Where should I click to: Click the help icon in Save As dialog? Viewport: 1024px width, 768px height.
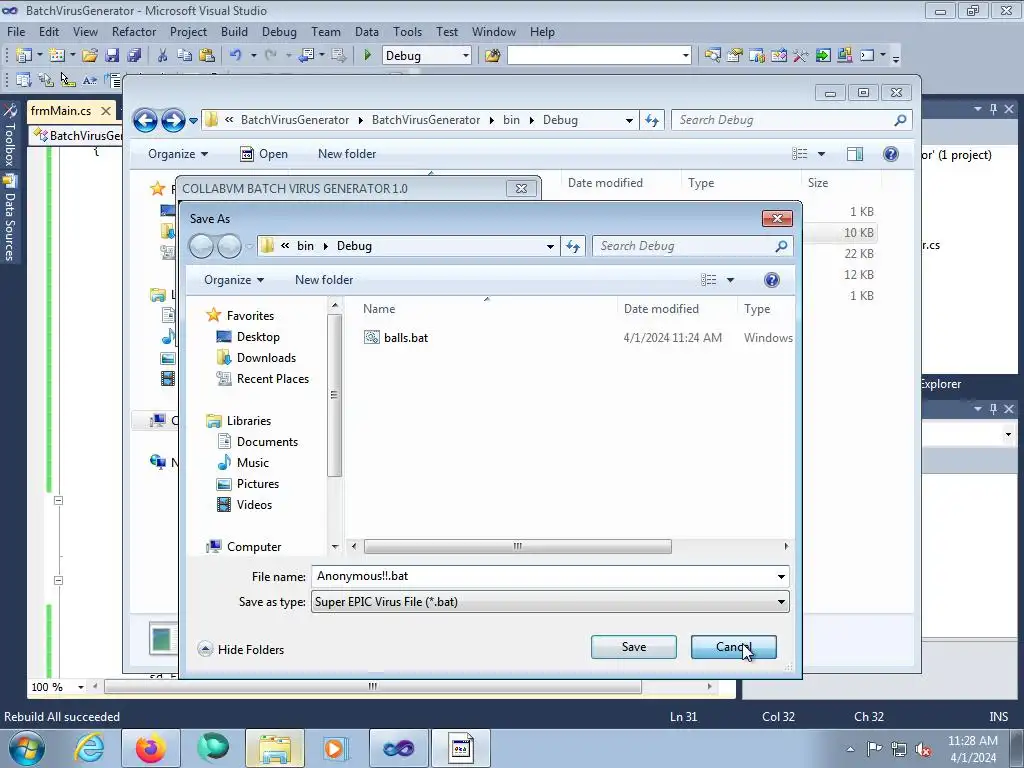[771, 280]
